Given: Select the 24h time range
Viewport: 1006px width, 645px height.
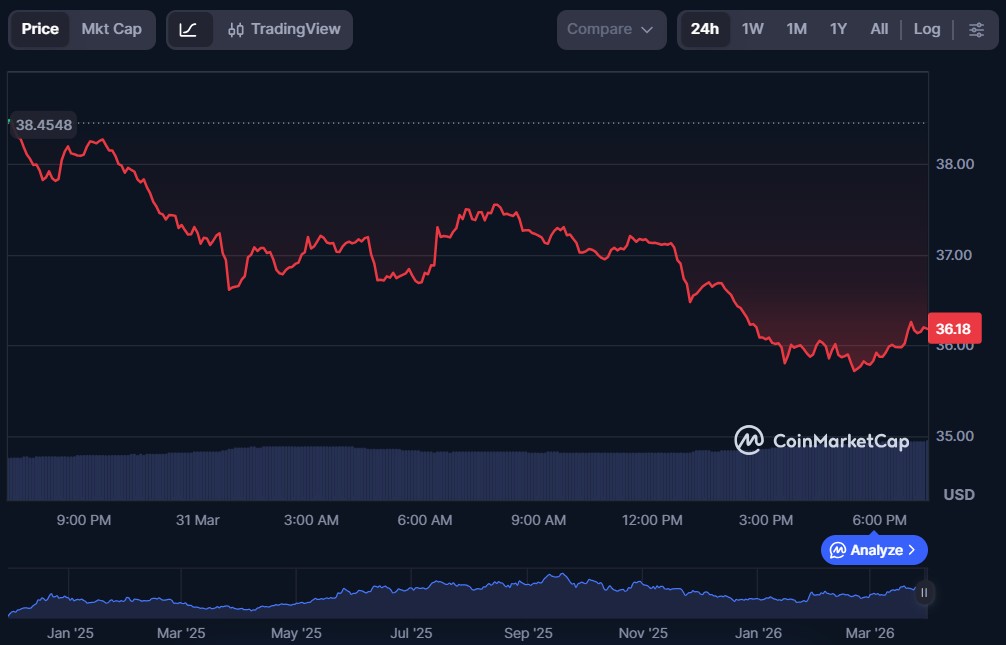Looking at the screenshot, I should coord(705,30).
